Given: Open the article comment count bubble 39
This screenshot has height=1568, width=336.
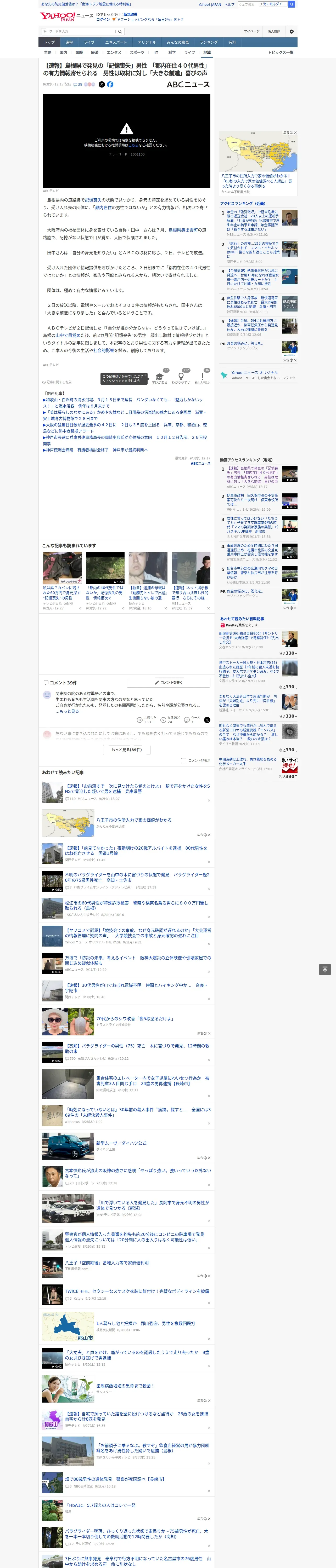Looking at the screenshot, I should [78, 85].
